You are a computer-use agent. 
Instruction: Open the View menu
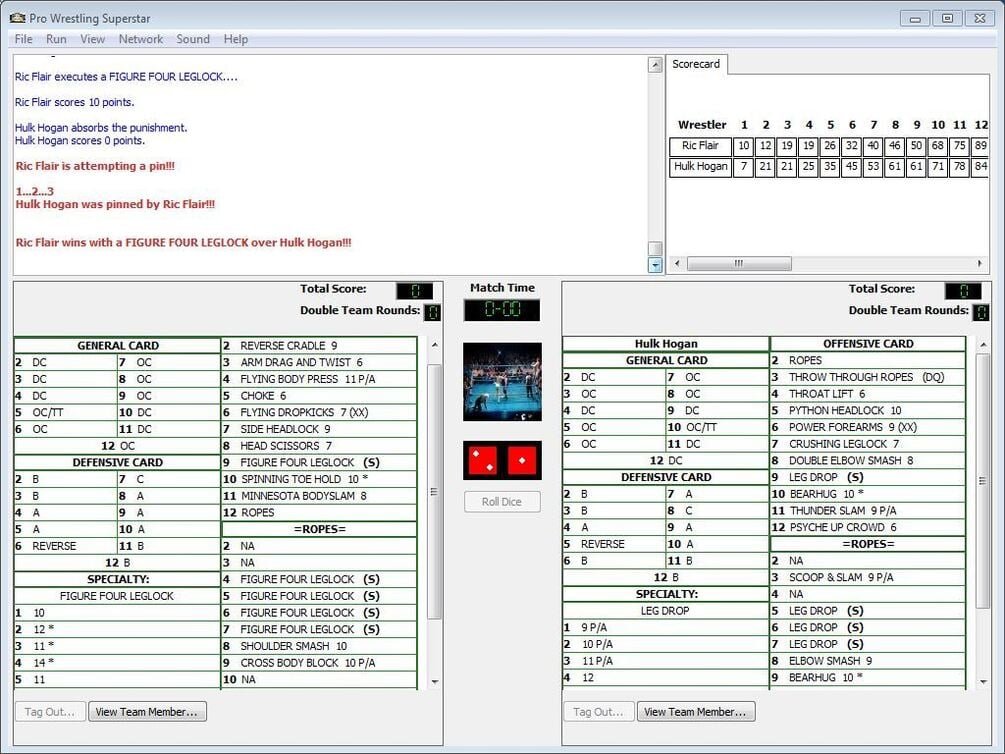click(92, 39)
